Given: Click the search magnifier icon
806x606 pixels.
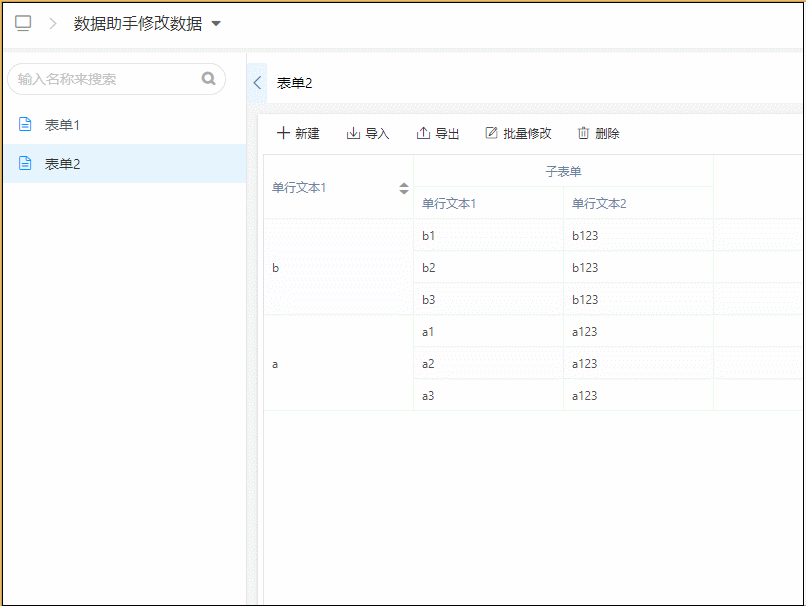Looking at the screenshot, I should click(x=208, y=79).
